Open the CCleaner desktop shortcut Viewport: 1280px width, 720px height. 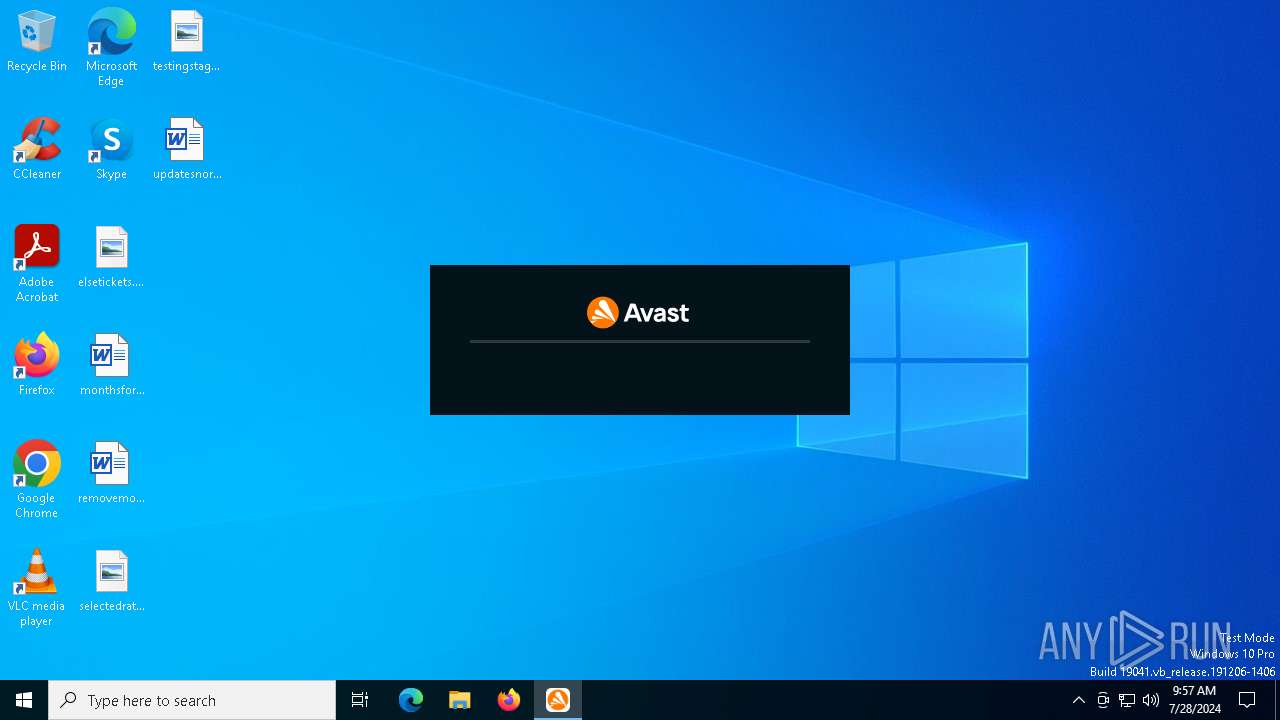point(37,149)
